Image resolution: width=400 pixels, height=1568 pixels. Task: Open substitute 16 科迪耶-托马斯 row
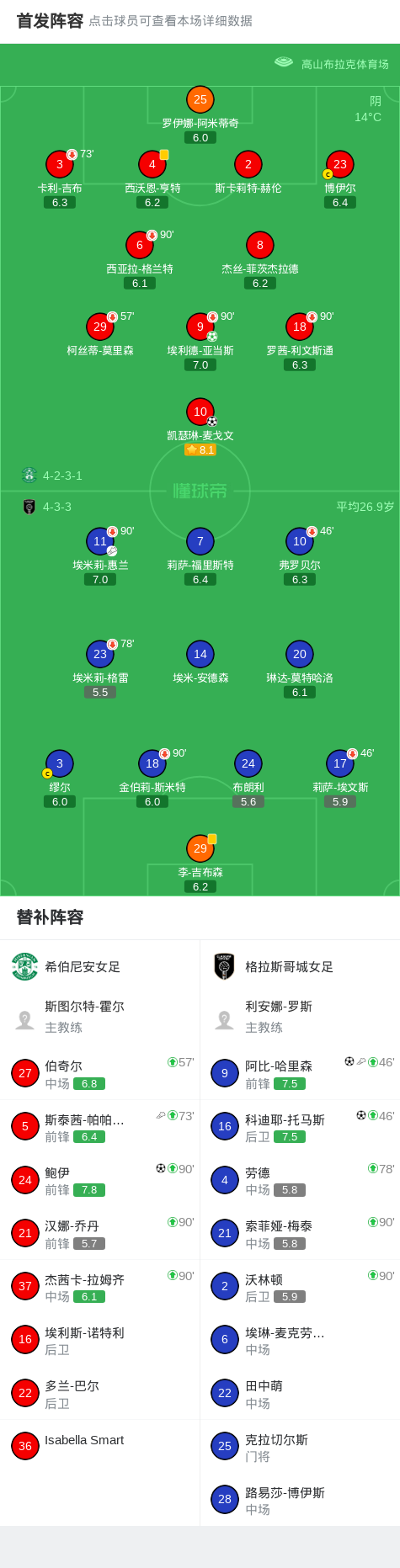click(300, 1126)
